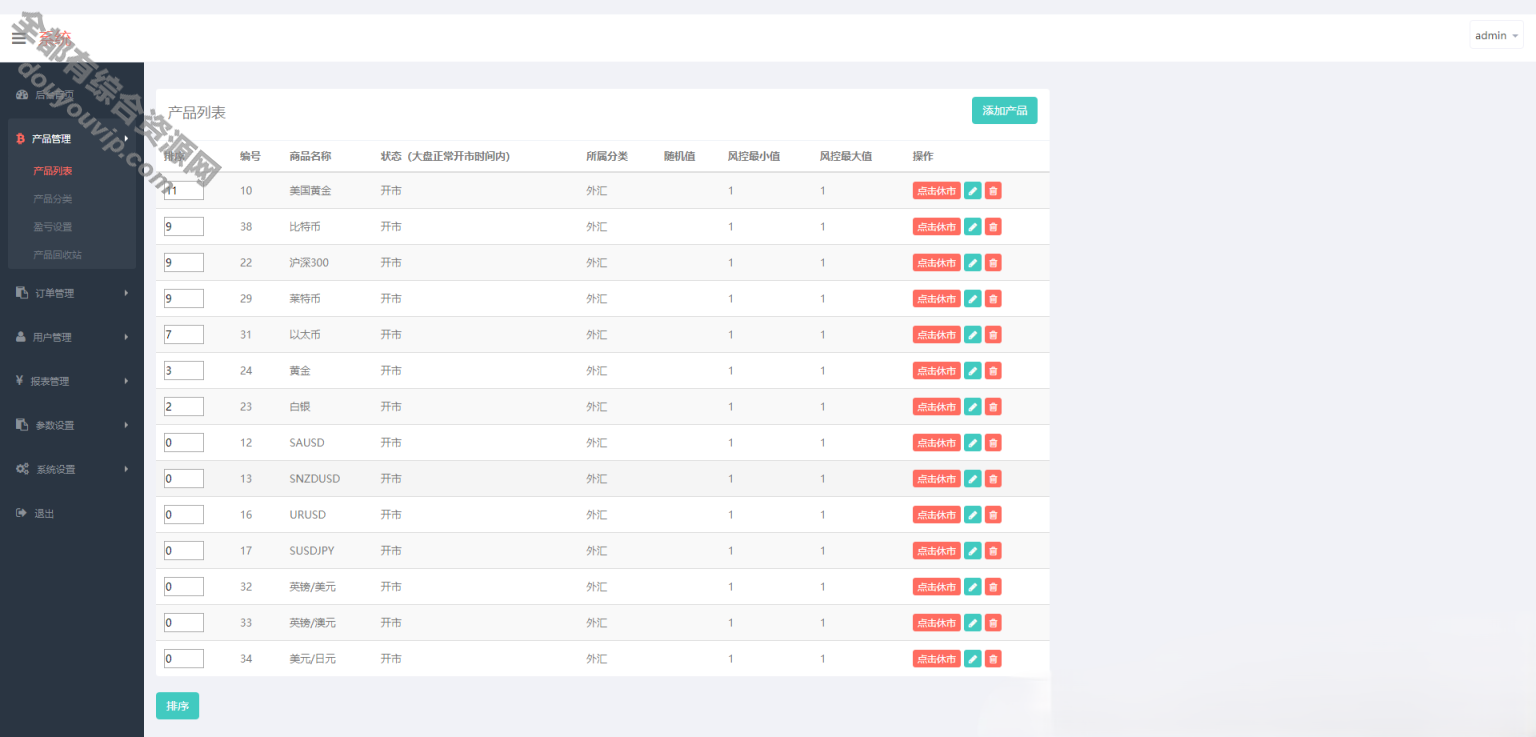The height and width of the screenshot is (737, 1536).
Task: Edit the 英镑/美元 product pencil icon
Action: tap(972, 587)
